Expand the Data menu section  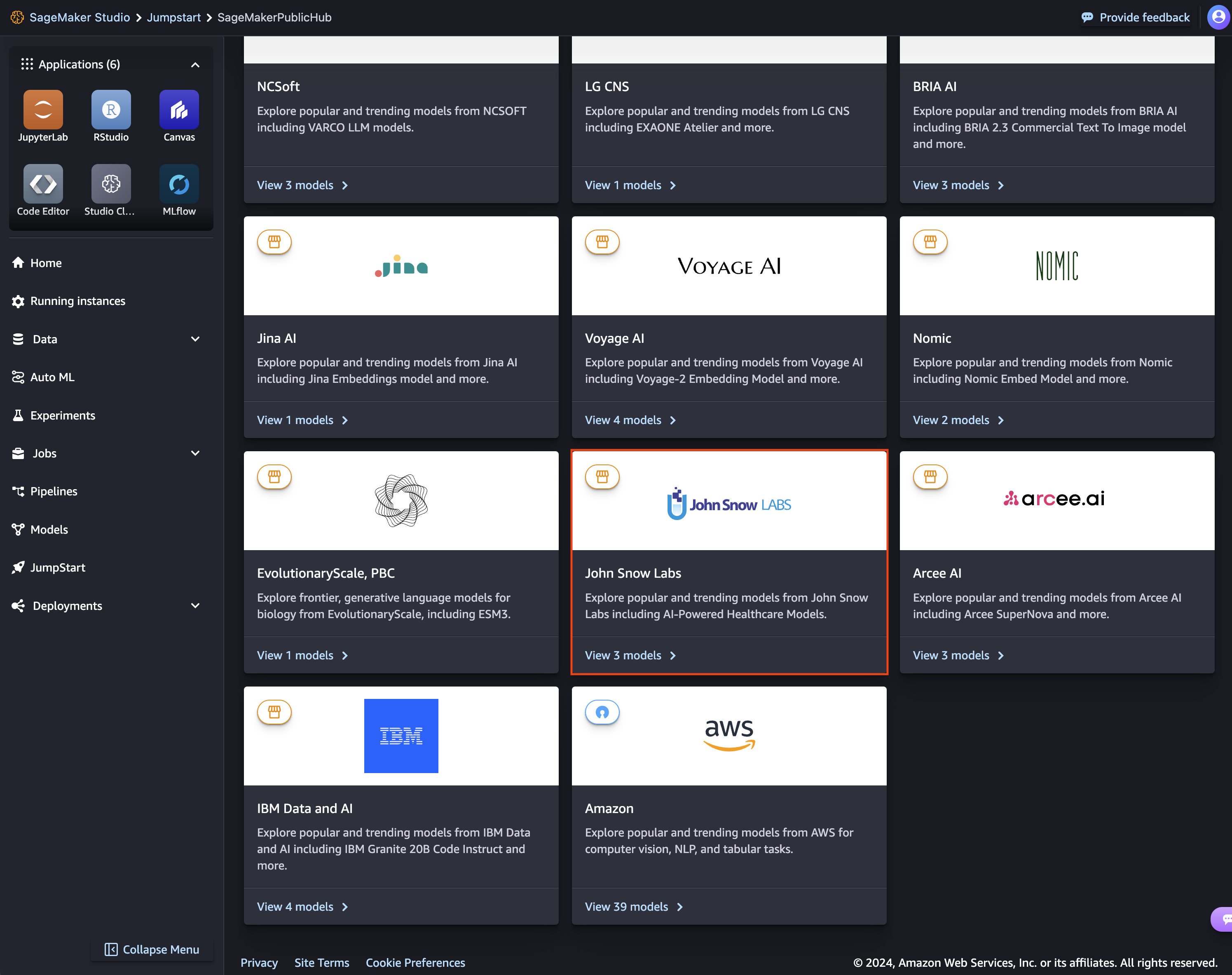pyautogui.click(x=195, y=339)
